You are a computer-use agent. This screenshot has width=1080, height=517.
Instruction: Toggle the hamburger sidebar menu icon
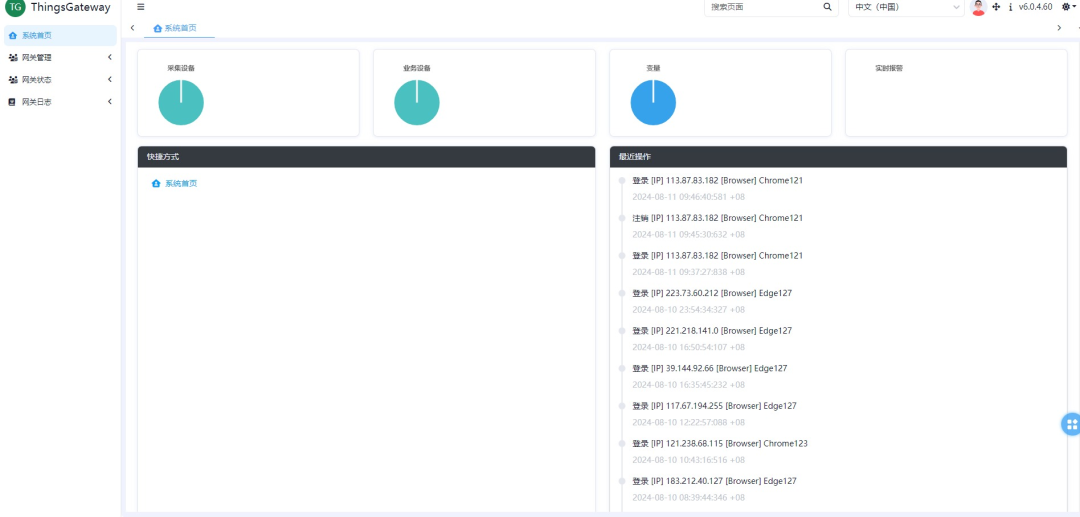(x=141, y=7)
